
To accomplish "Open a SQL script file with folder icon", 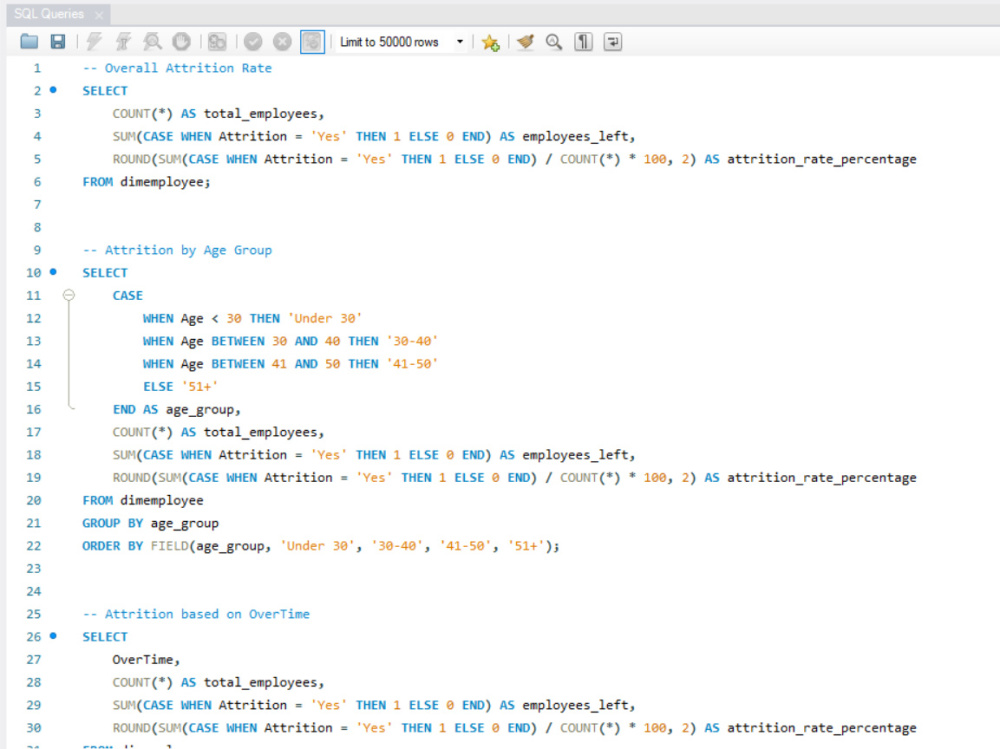I will point(29,42).
